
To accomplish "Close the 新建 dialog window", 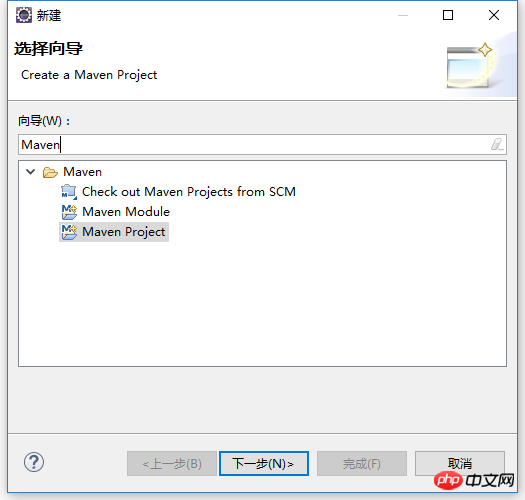I will (x=494, y=15).
